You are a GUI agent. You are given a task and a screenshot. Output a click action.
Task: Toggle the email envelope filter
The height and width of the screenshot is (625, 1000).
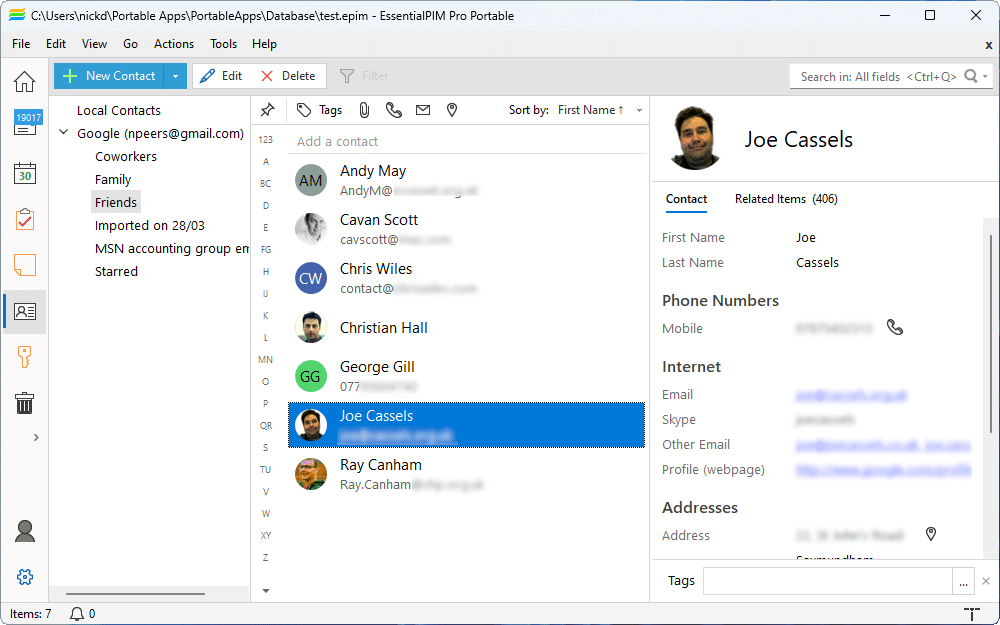tap(423, 110)
